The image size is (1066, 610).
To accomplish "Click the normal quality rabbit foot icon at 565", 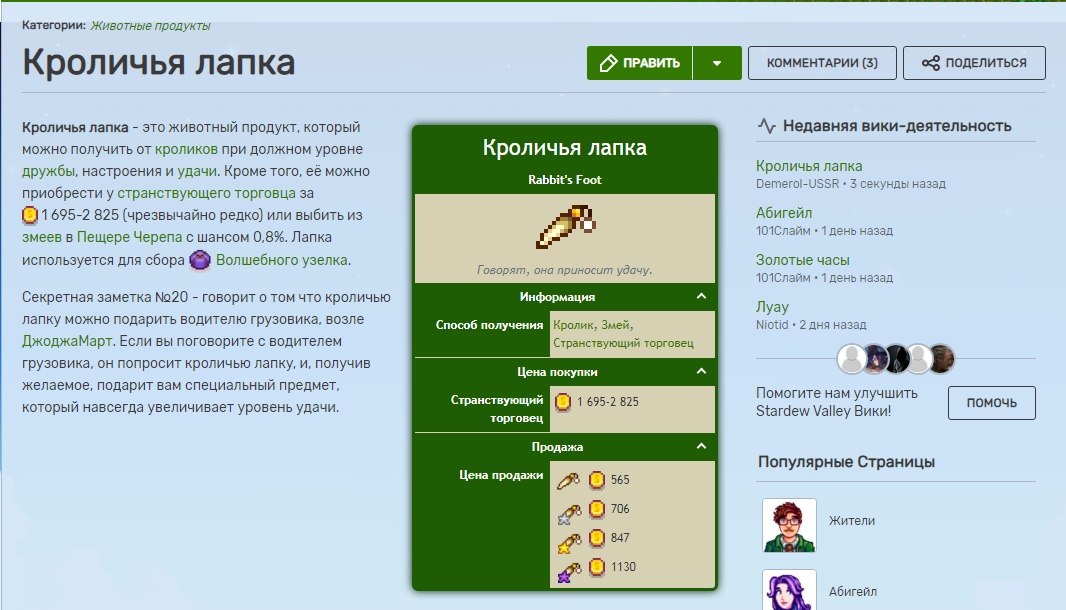I will pos(568,480).
